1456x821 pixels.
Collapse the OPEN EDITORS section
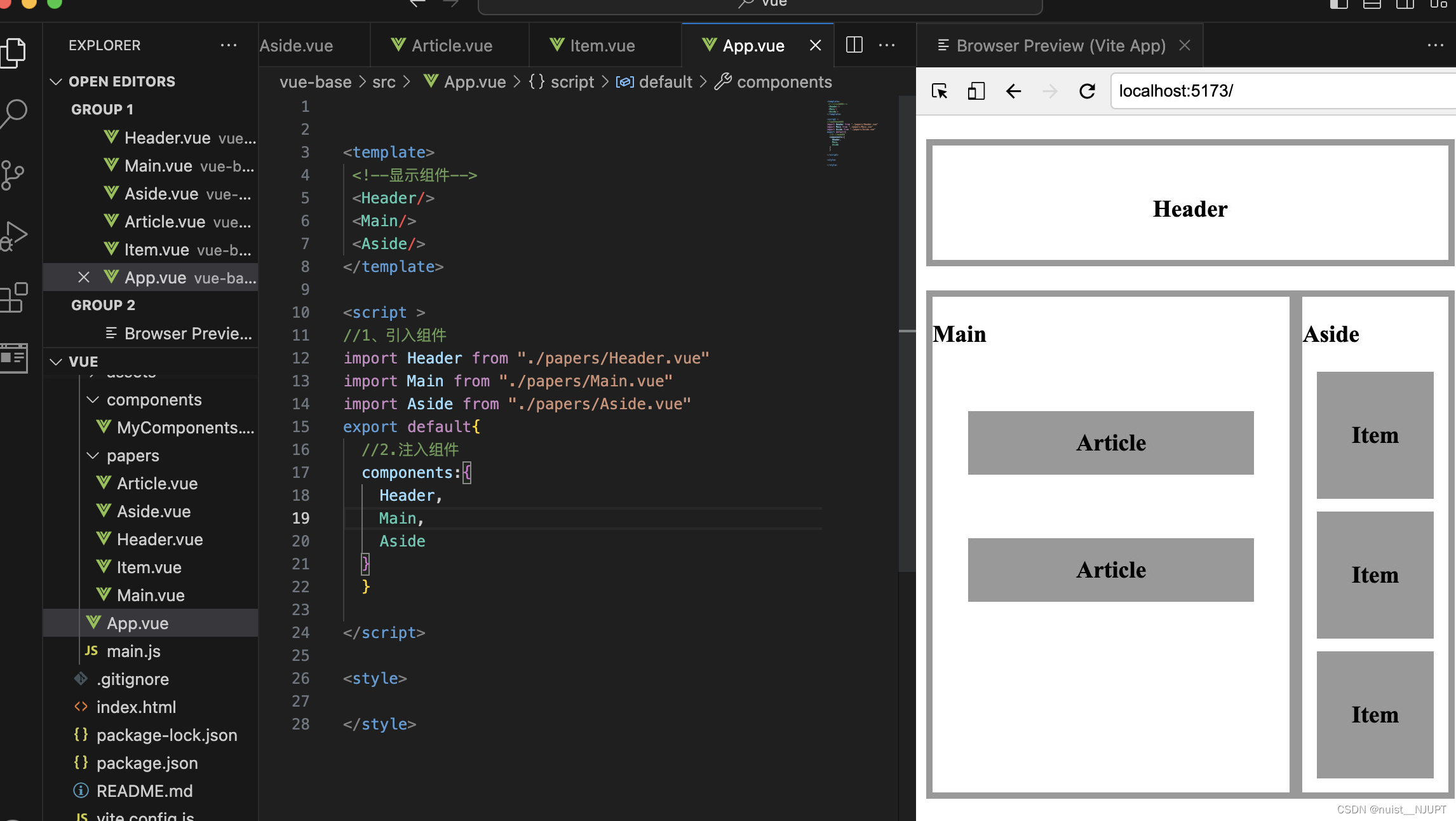coord(56,81)
